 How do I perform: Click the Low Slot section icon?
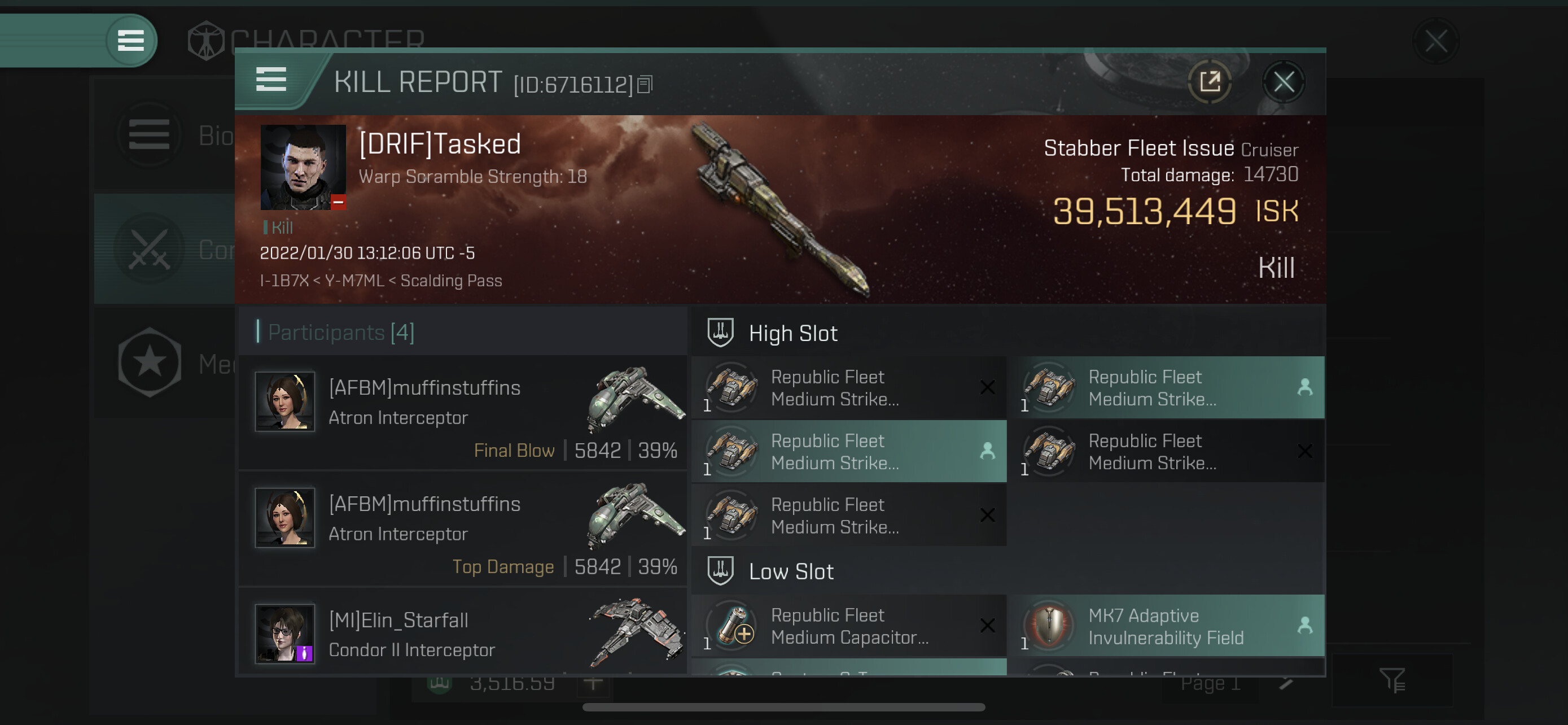(720, 571)
